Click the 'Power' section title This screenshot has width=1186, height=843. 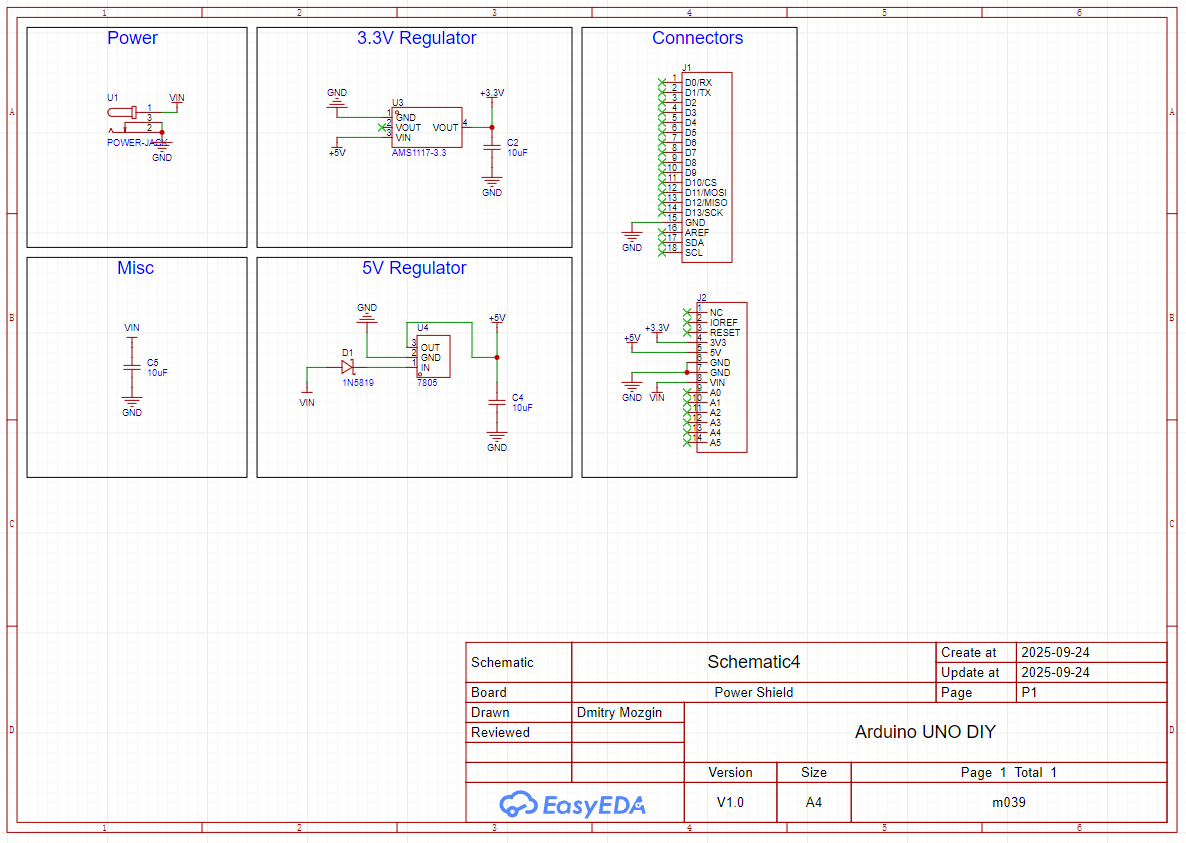(132, 38)
